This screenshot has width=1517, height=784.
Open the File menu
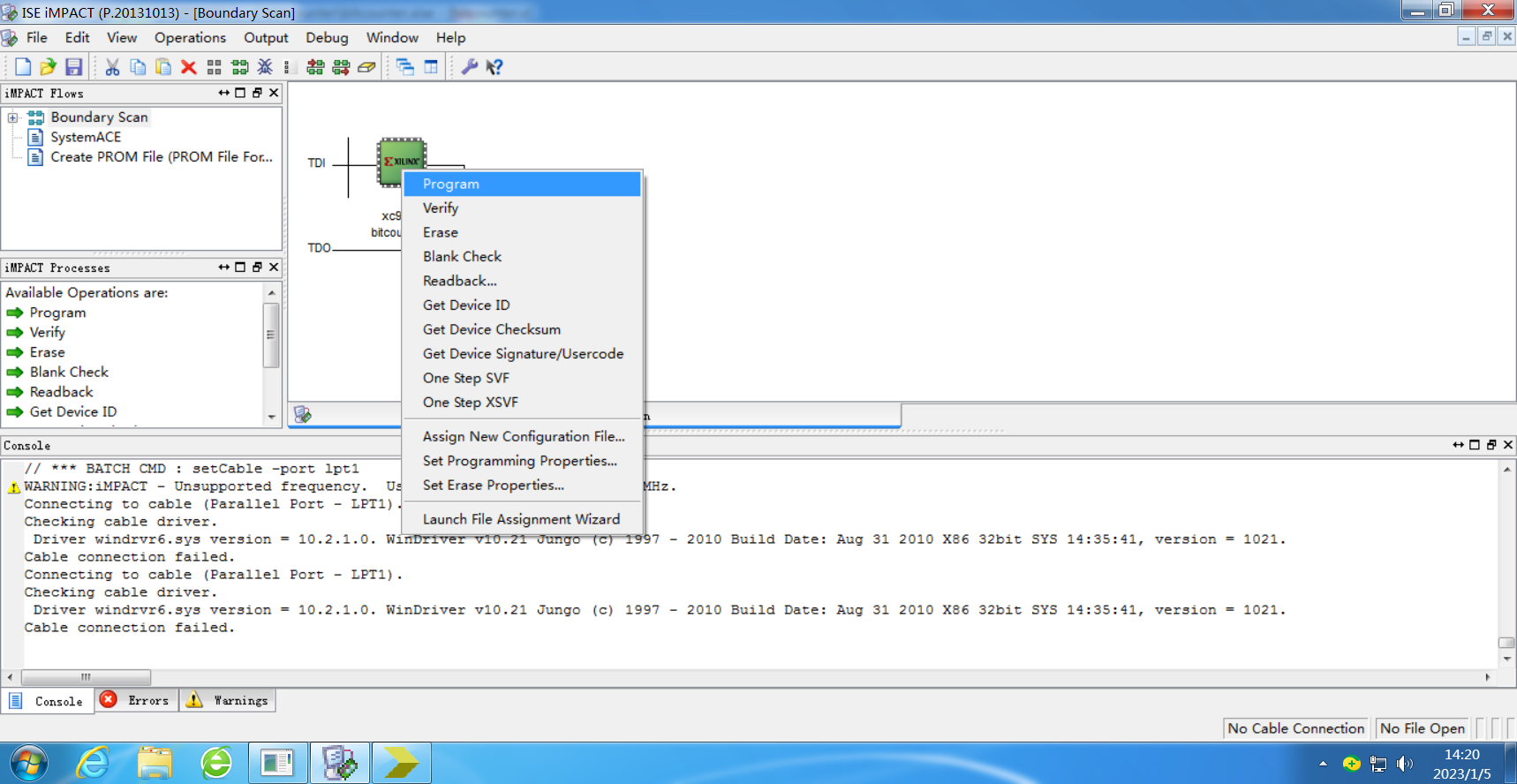(x=36, y=38)
